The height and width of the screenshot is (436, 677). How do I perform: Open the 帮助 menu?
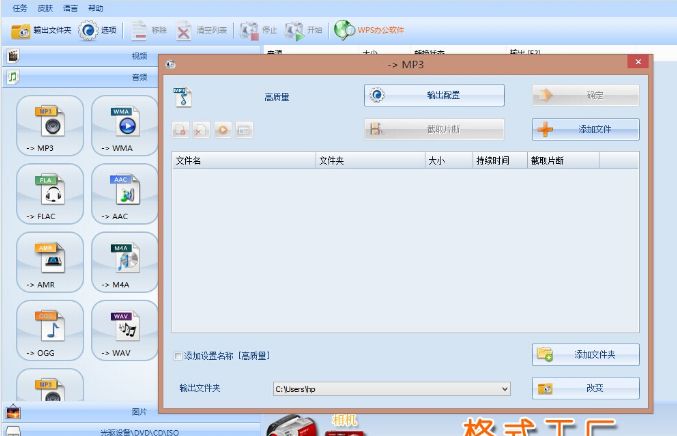[x=96, y=8]
